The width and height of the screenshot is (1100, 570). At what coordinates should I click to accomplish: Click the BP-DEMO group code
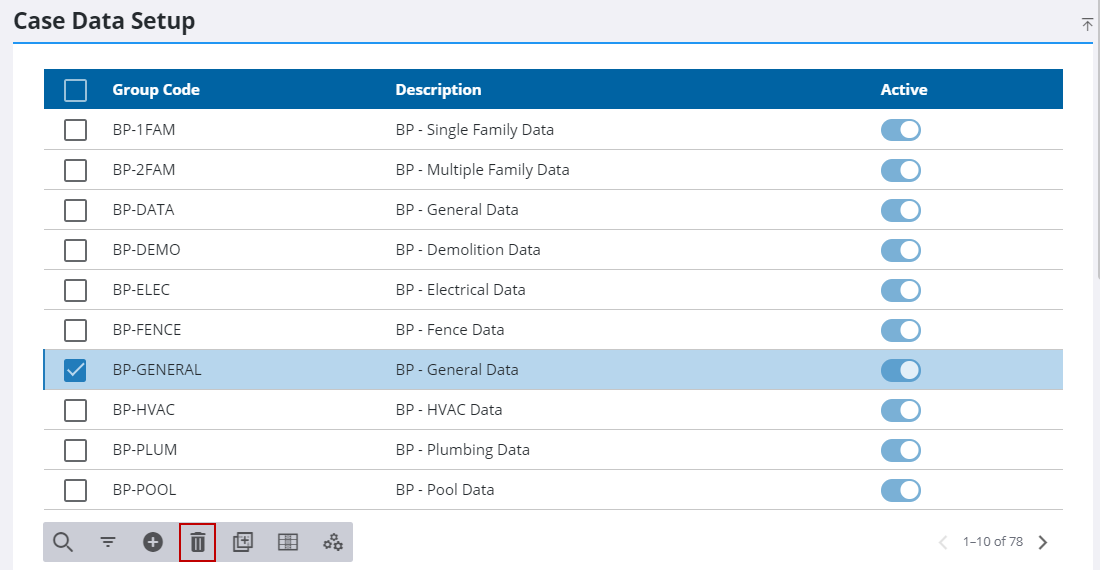pyautogui.click(x=146, y=250)
